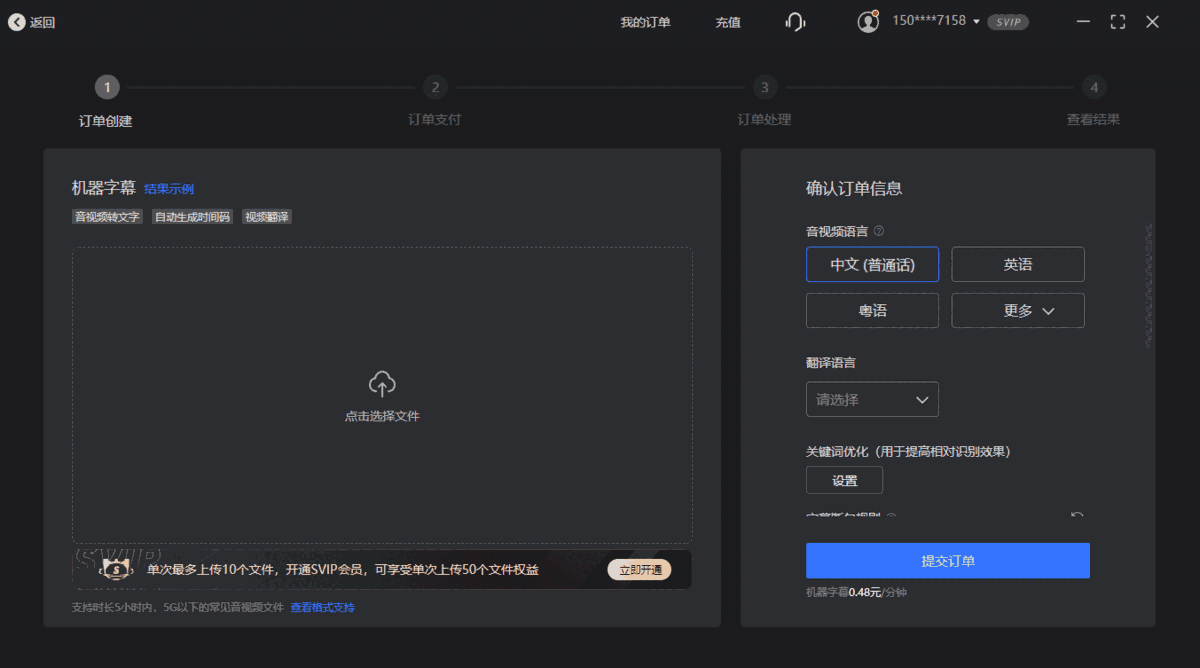Open customer service via headset icon

click(x=795, y=20)
